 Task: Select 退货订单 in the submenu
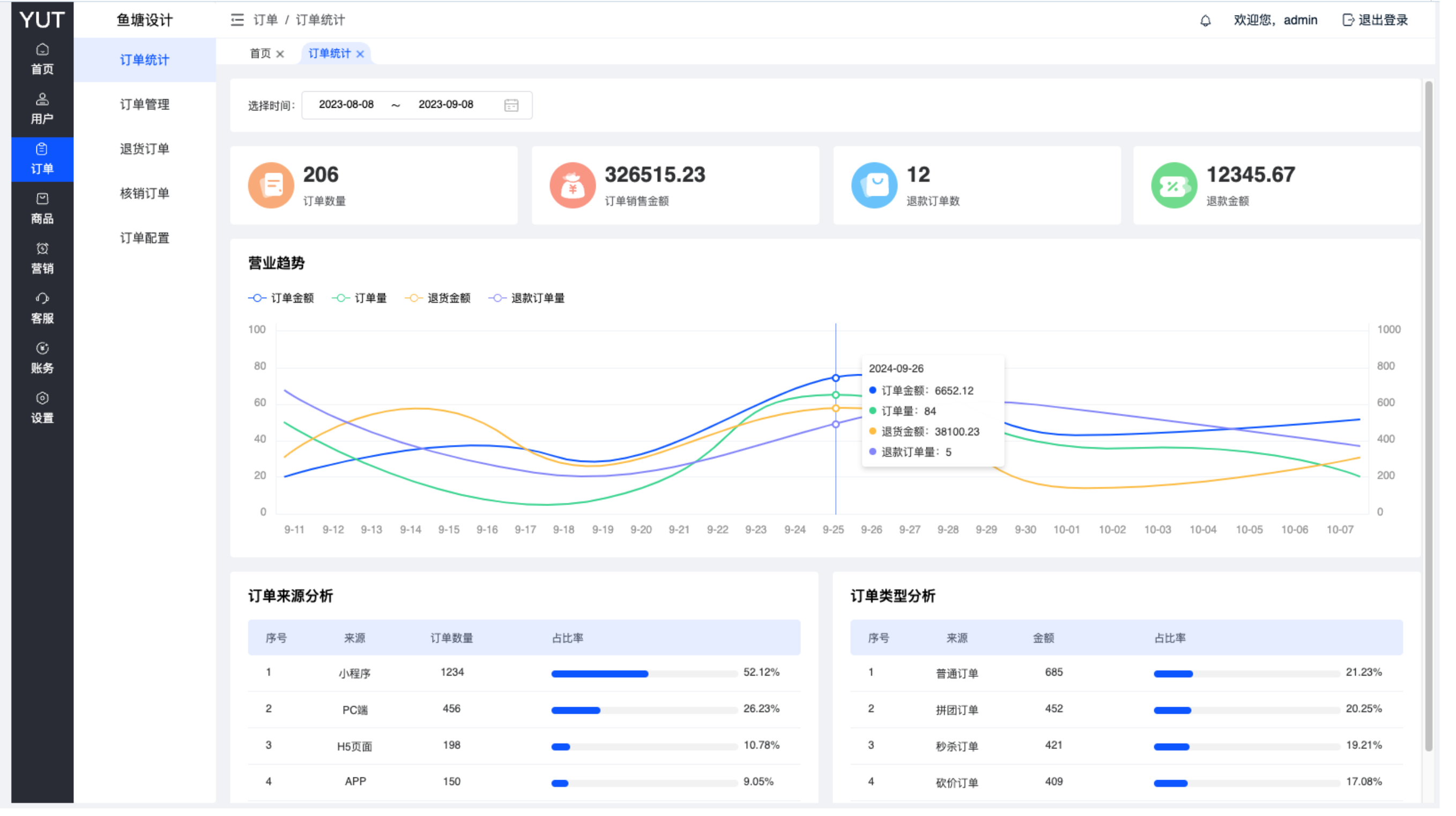[x=144, y=149]
